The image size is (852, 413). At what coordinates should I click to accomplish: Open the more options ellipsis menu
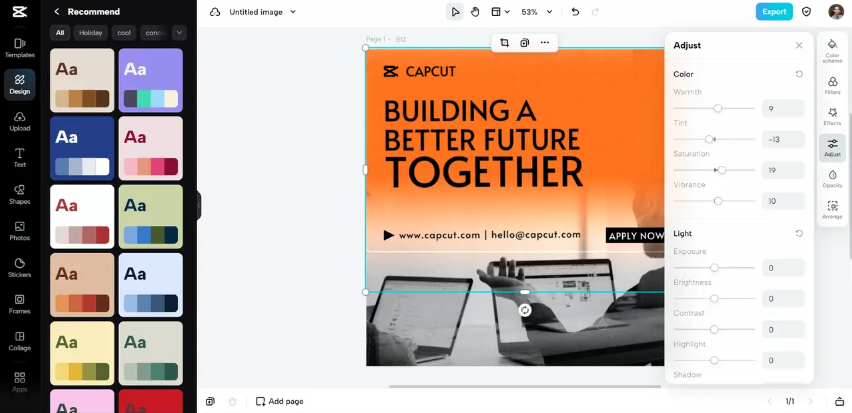click(544, 42)
